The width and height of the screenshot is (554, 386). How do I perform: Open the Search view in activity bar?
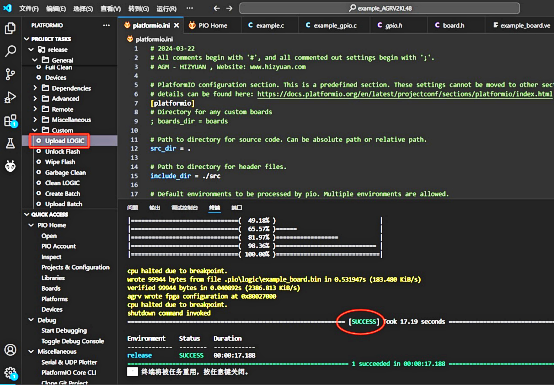(x=10, y=51)
